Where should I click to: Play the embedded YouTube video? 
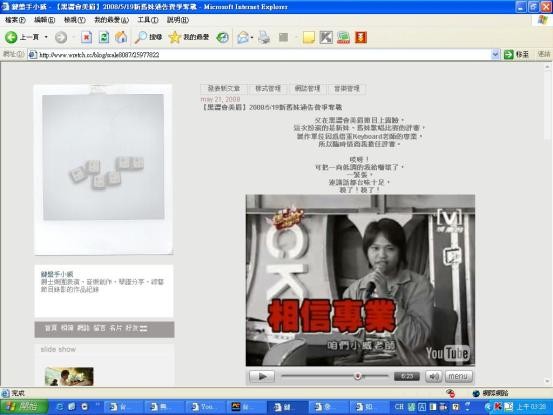tap(262, 376)
